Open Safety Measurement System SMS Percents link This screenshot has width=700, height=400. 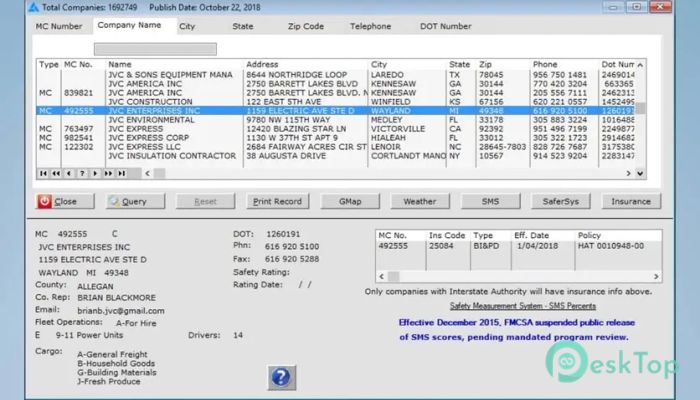(523, 306)
